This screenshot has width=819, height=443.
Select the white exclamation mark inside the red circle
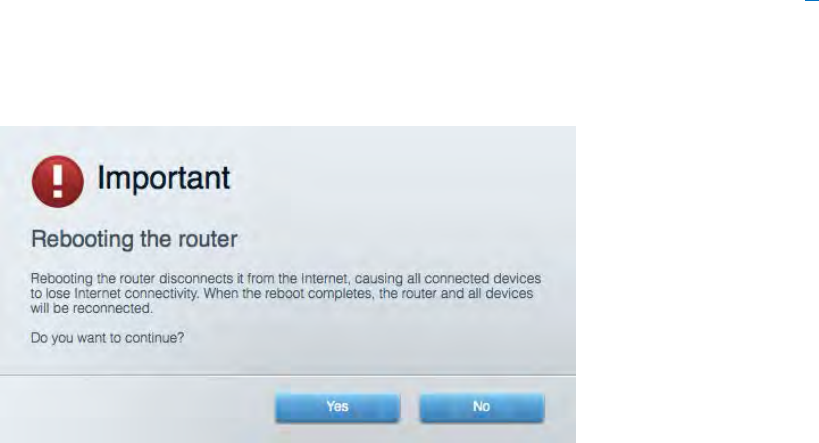[x=57, y=181]
